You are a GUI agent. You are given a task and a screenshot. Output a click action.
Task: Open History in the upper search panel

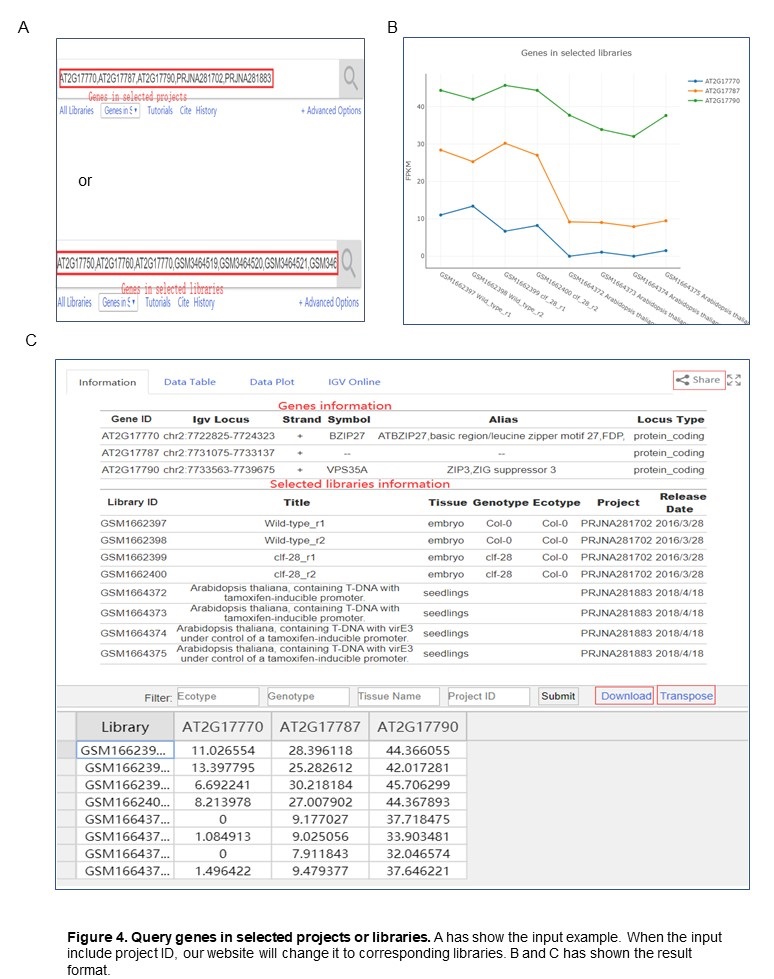click(x=207, y=111)
